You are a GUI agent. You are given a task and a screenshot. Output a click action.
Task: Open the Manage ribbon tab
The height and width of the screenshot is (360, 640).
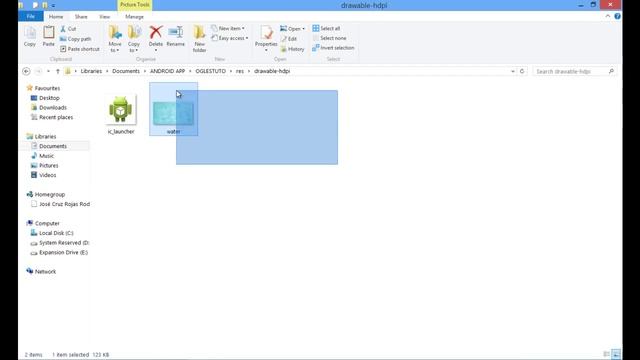point(134,17)
